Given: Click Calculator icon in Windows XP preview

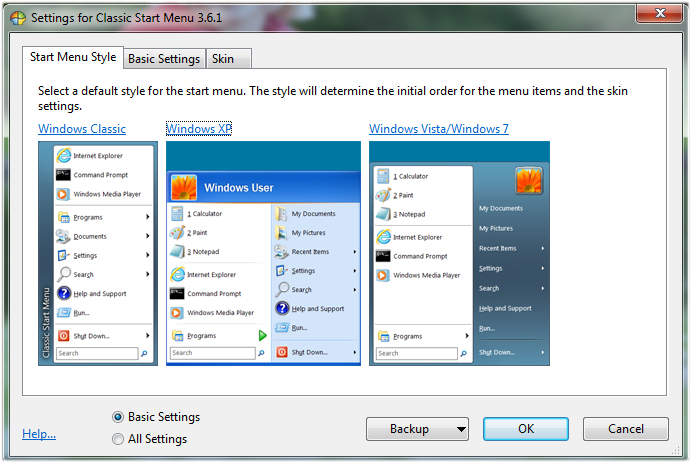Looking at the screenshot, I should click(x=177, y=213).
